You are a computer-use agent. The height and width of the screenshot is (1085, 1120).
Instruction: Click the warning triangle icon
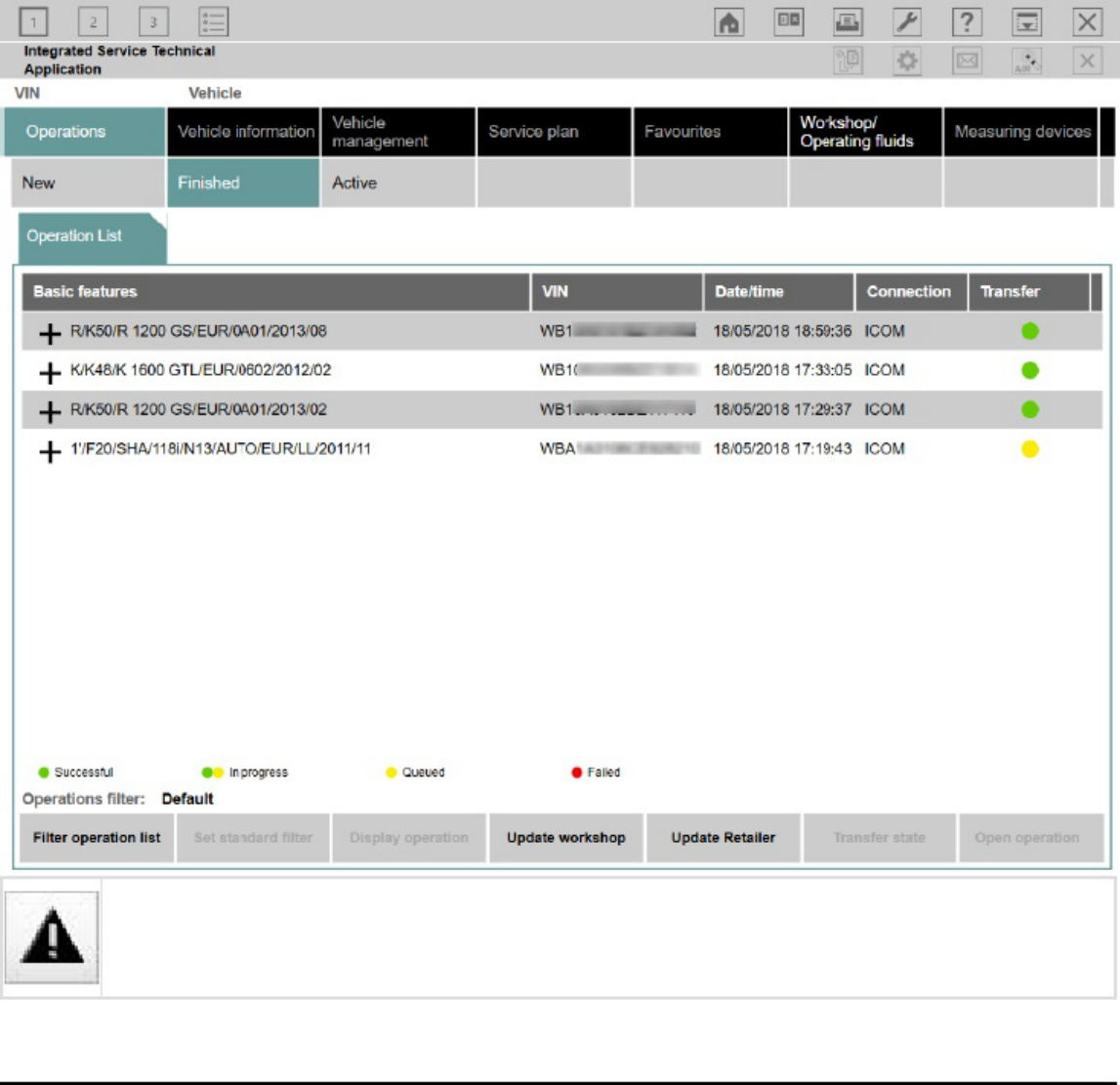coord(52,938)
